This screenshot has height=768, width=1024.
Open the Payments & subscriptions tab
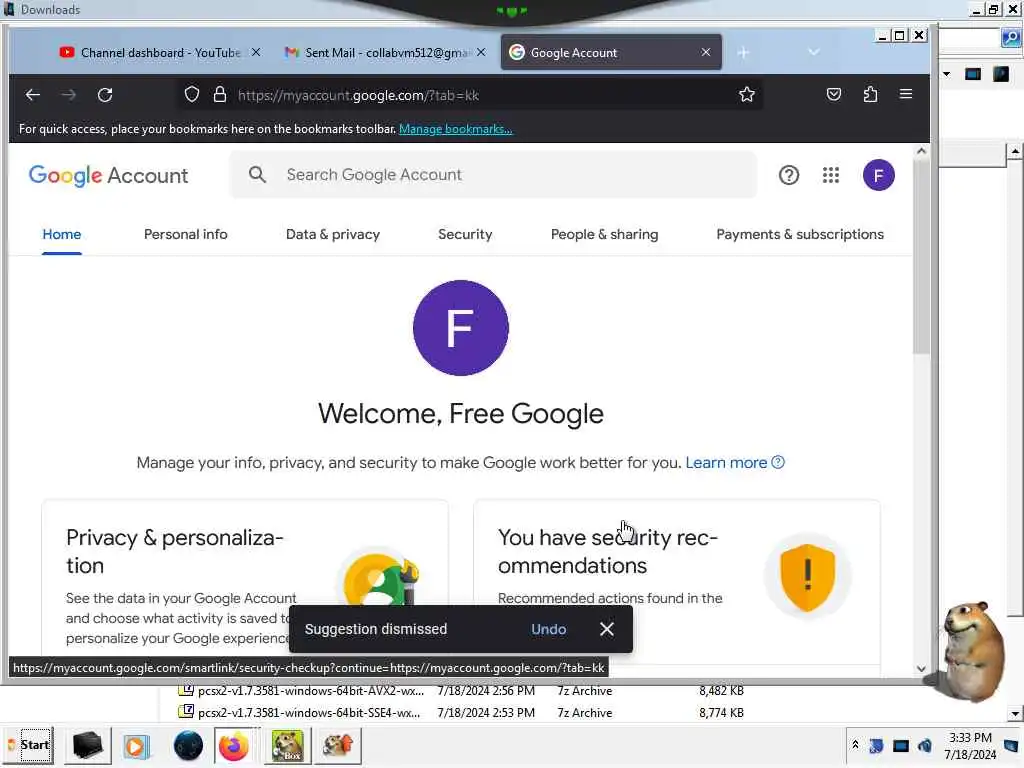[x=800, y=234]
